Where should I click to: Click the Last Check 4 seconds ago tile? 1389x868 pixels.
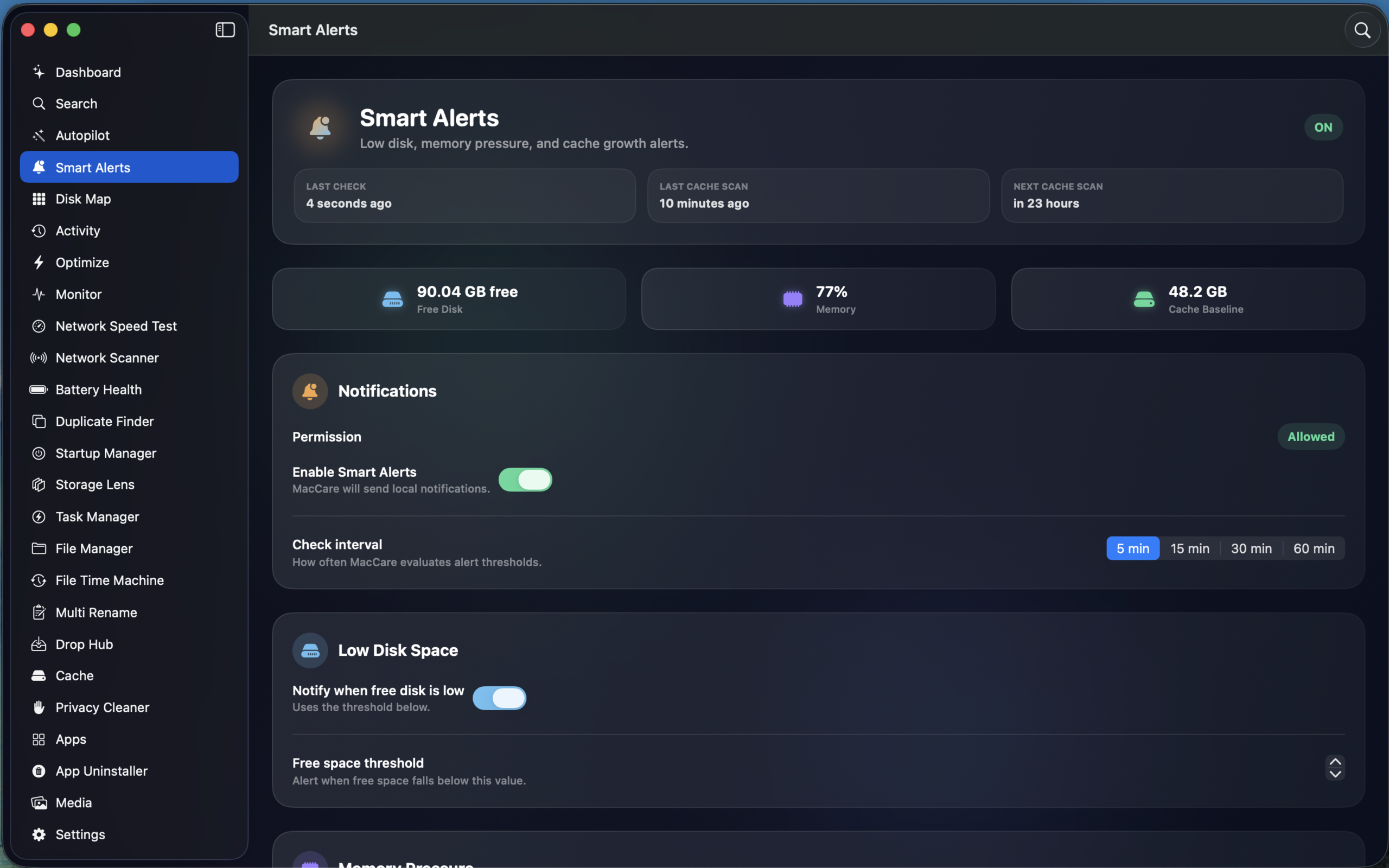pos(464,195)
